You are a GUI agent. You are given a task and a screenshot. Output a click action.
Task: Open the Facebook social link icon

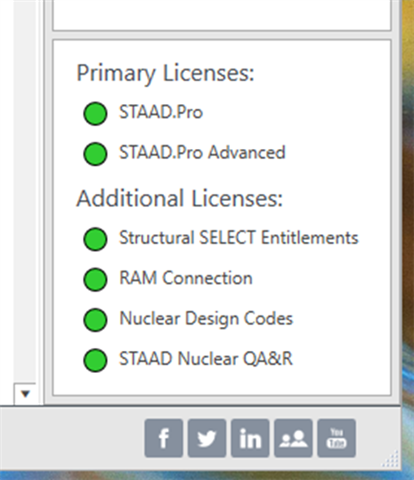click(x=164, y=438)
